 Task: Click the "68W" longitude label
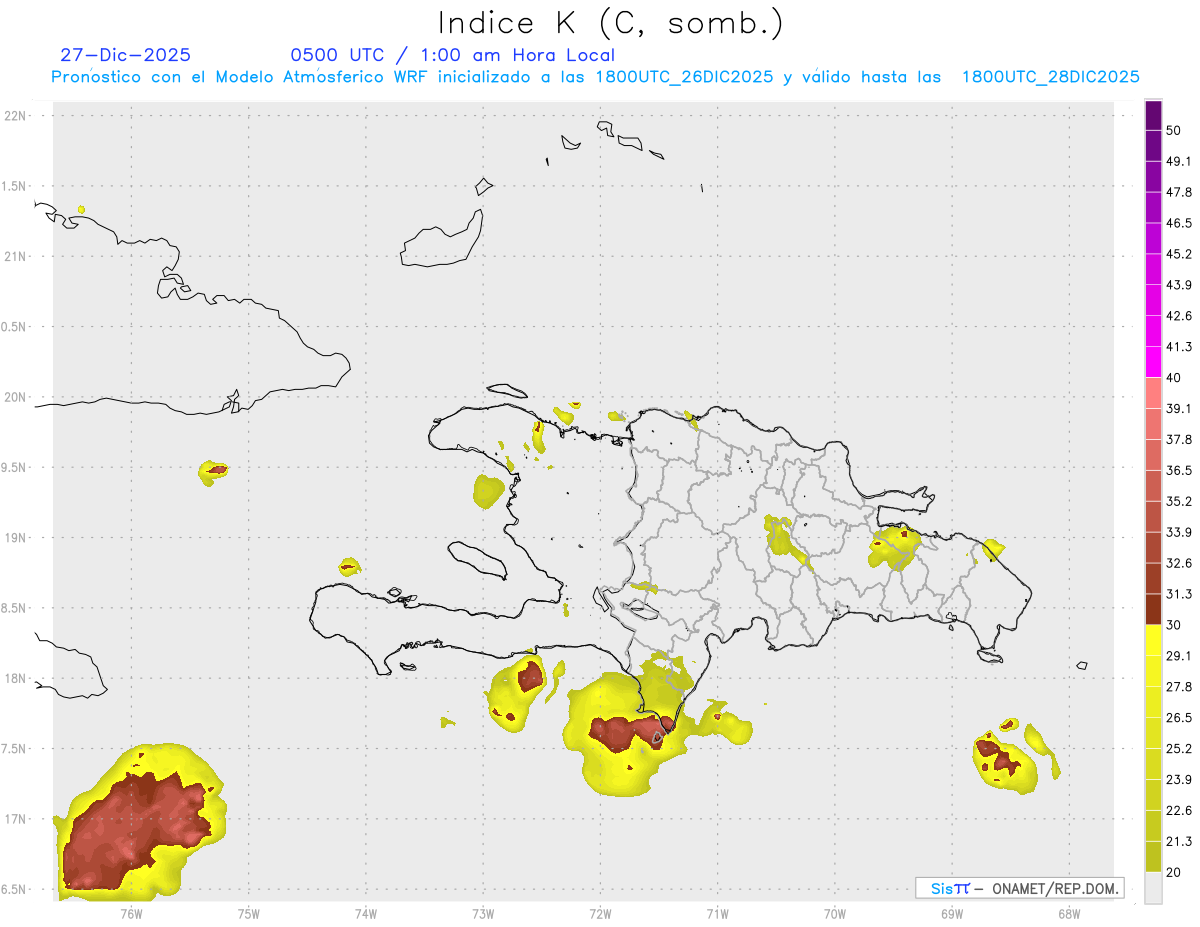pyautogui.click(x=1069, y=914)
